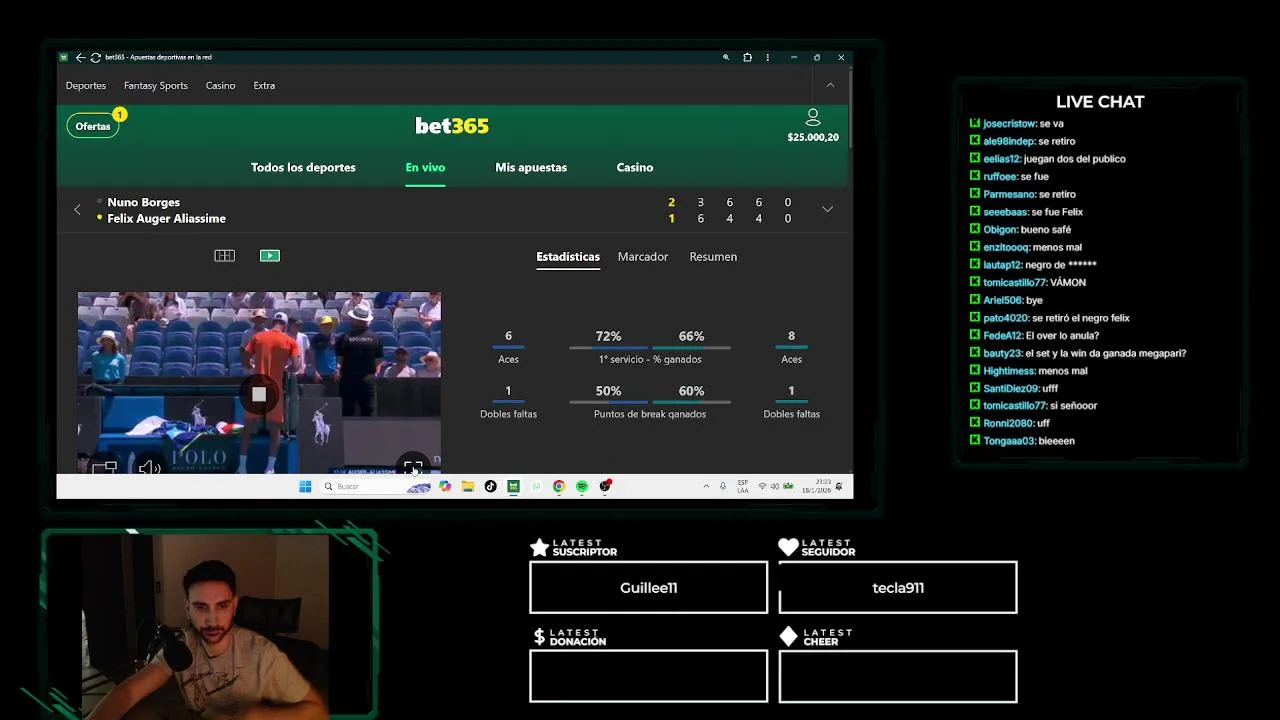Screen dimensions: 1280x720
Task: Click the '1° servicio - % ganados' label
Action: click(x=650, y=359)
